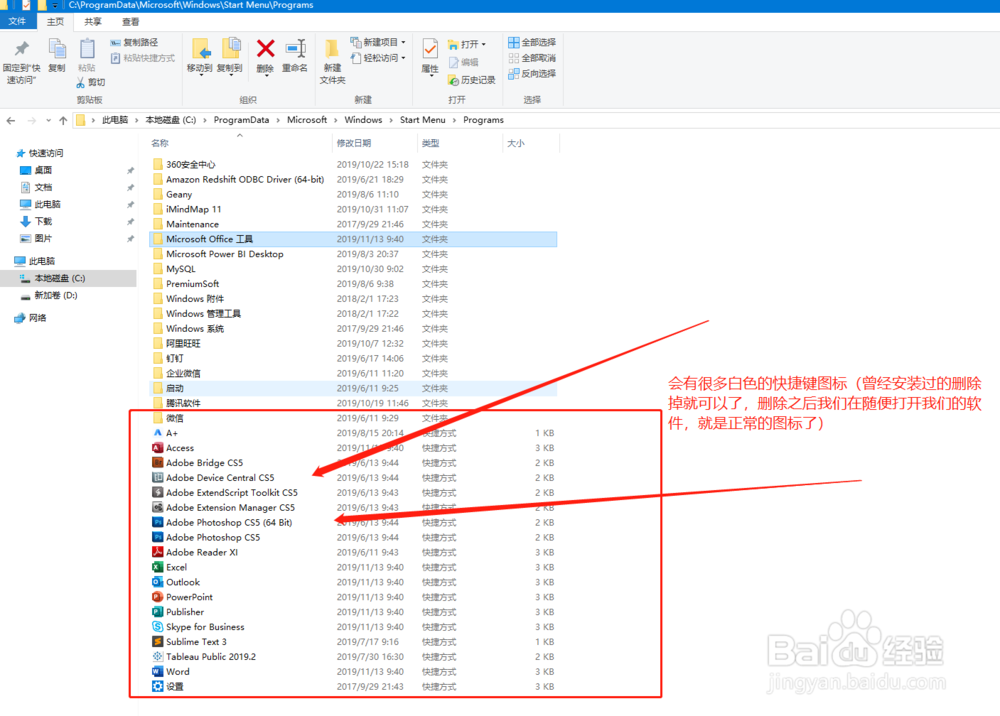Click the Properties (属性) checkmark icon

(430, 49)
